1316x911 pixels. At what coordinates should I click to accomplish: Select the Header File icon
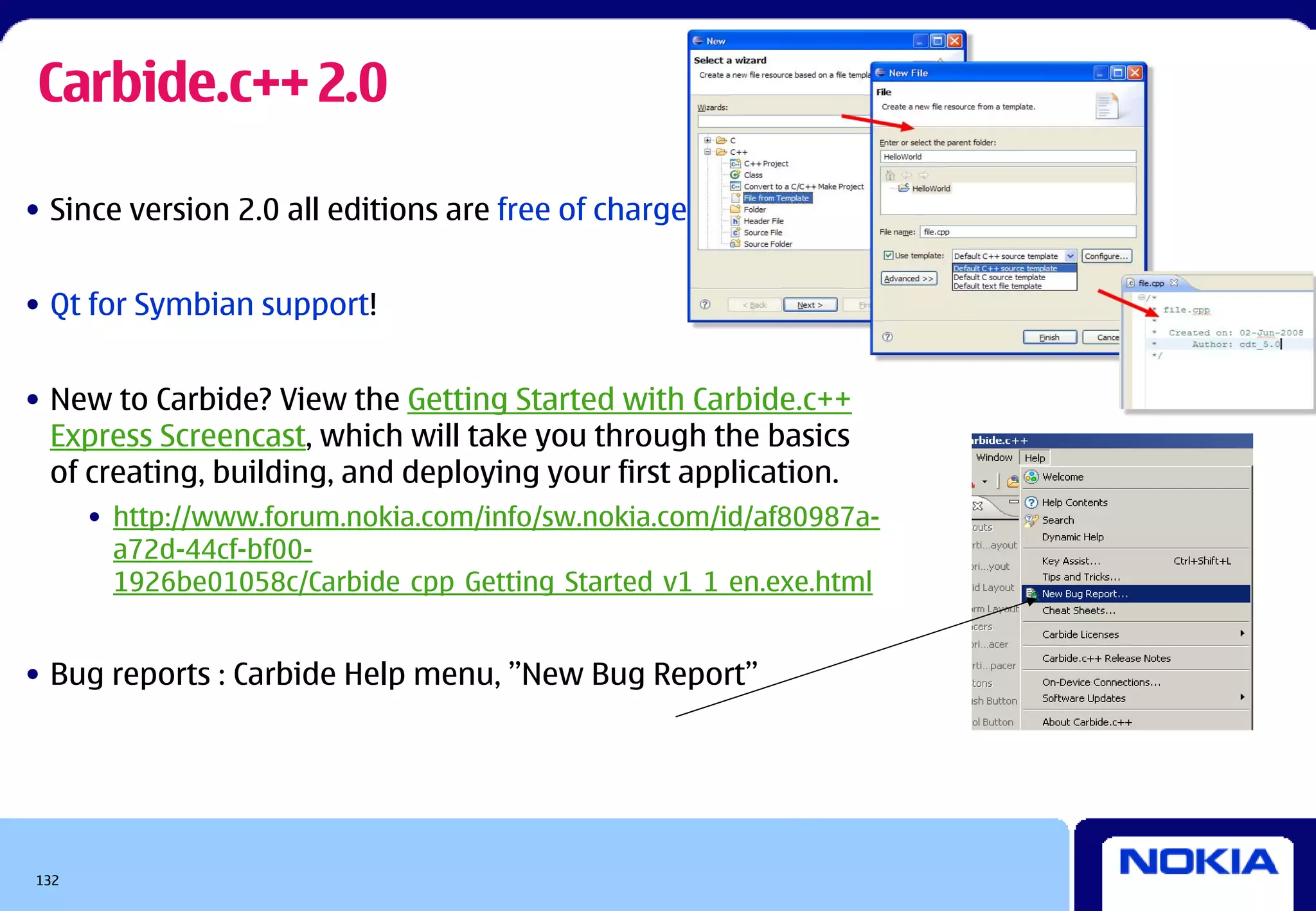pos(735,221)
